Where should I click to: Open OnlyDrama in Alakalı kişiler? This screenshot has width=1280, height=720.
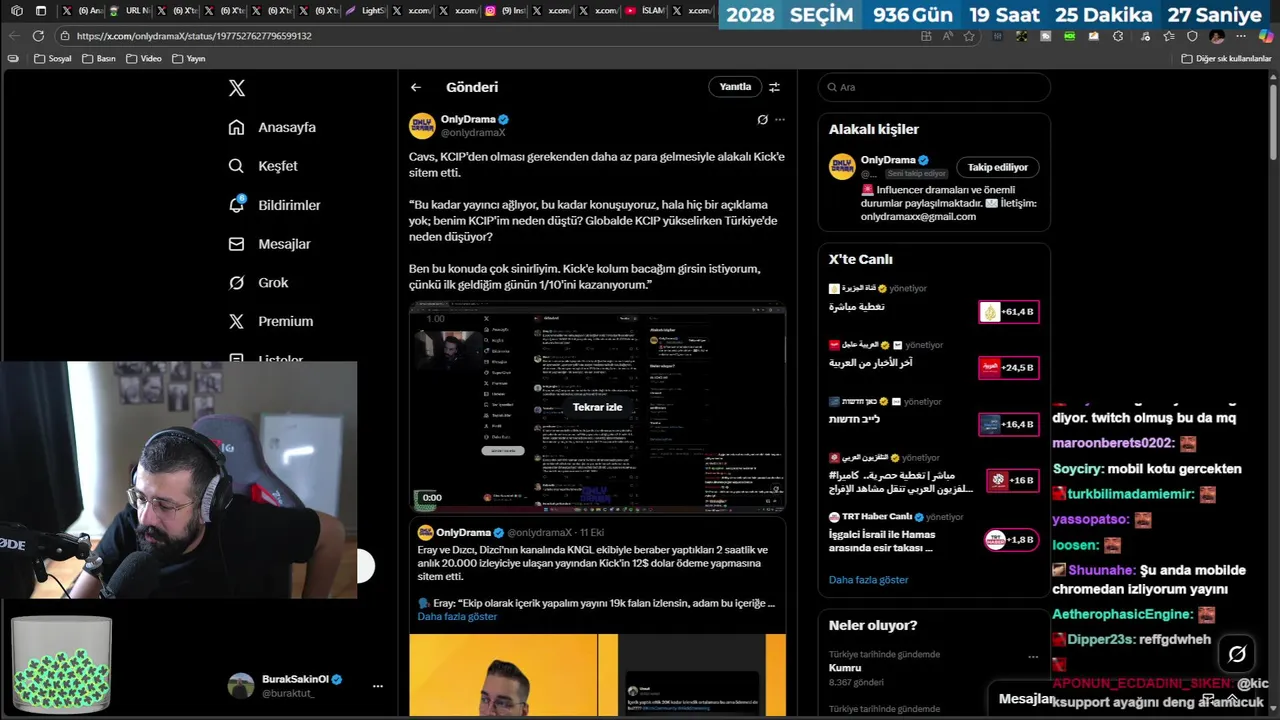[888, 160]
